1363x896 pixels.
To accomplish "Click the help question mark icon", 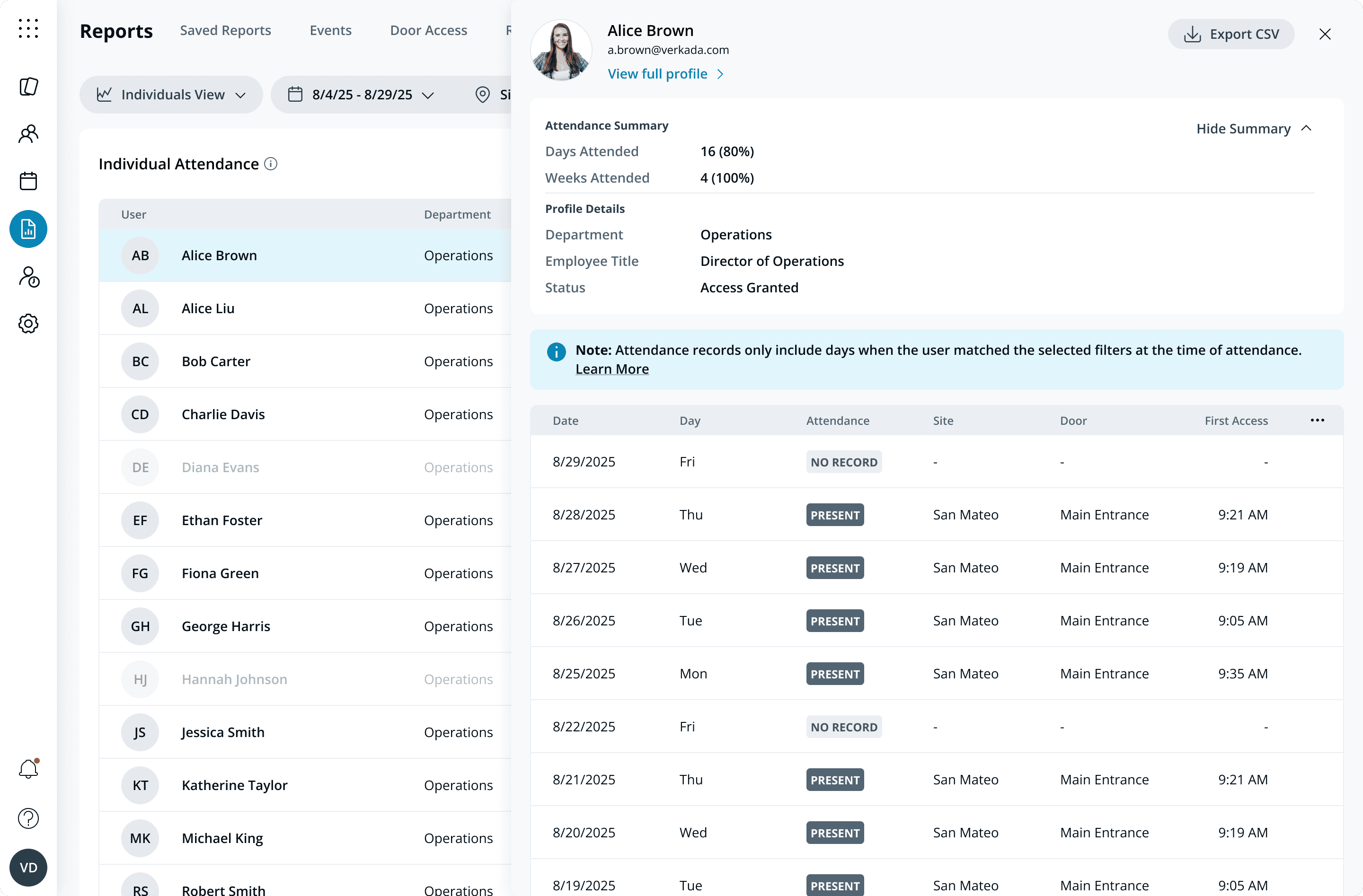I will [x=28, y=819].
